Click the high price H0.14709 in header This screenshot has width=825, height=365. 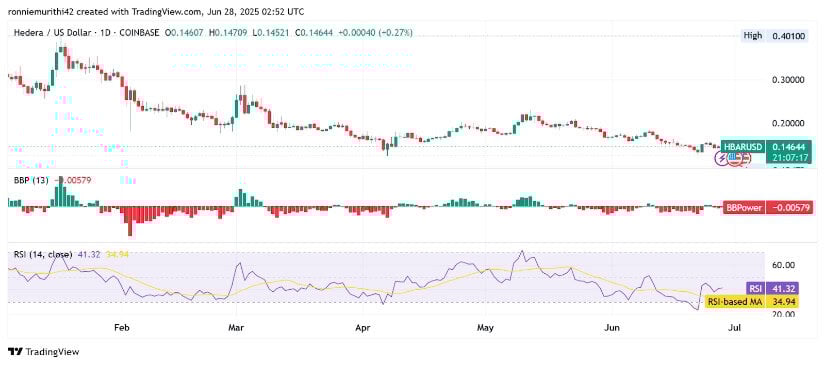pos(228,33)
